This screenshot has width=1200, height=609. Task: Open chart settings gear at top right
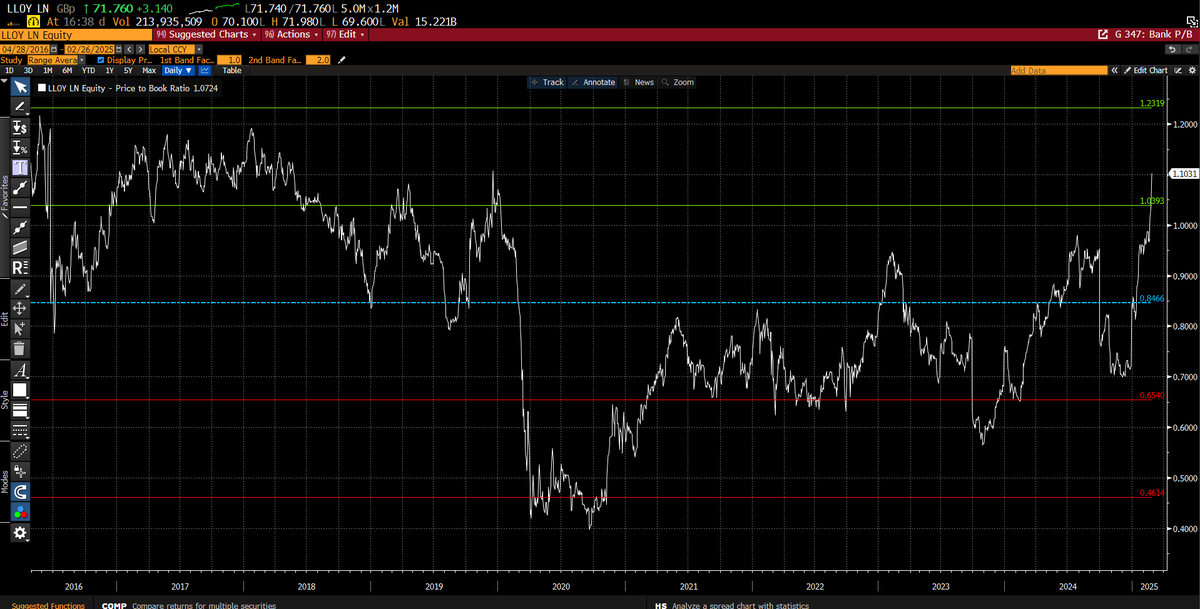(x=1192, y=70)
